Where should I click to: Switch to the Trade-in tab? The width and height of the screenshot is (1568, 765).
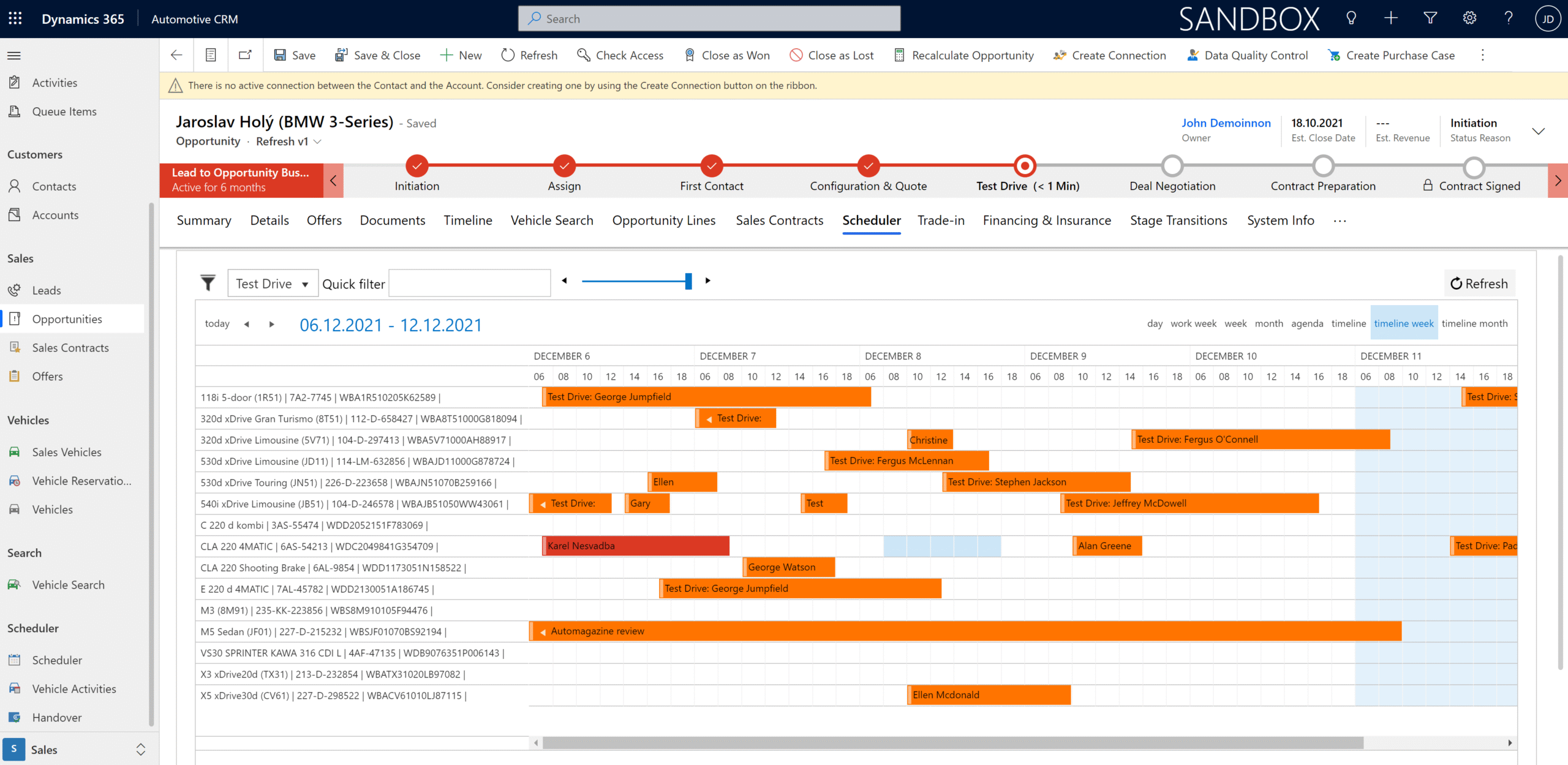coord(941,220)
